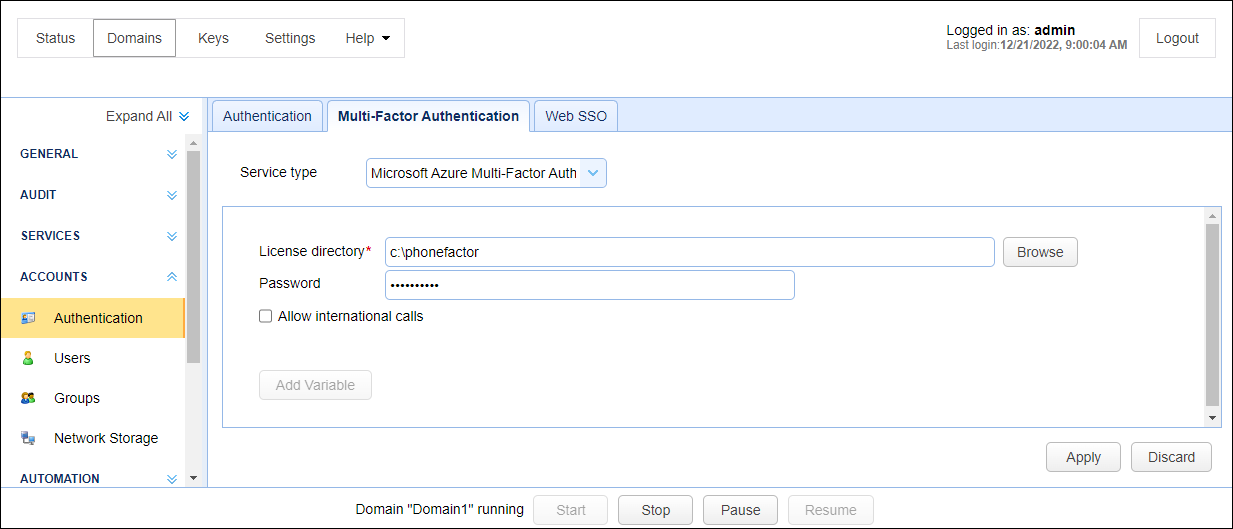Click the Logout button
The height and width of the screenshot is (529, 1233).
click(x=1177, y=38)
